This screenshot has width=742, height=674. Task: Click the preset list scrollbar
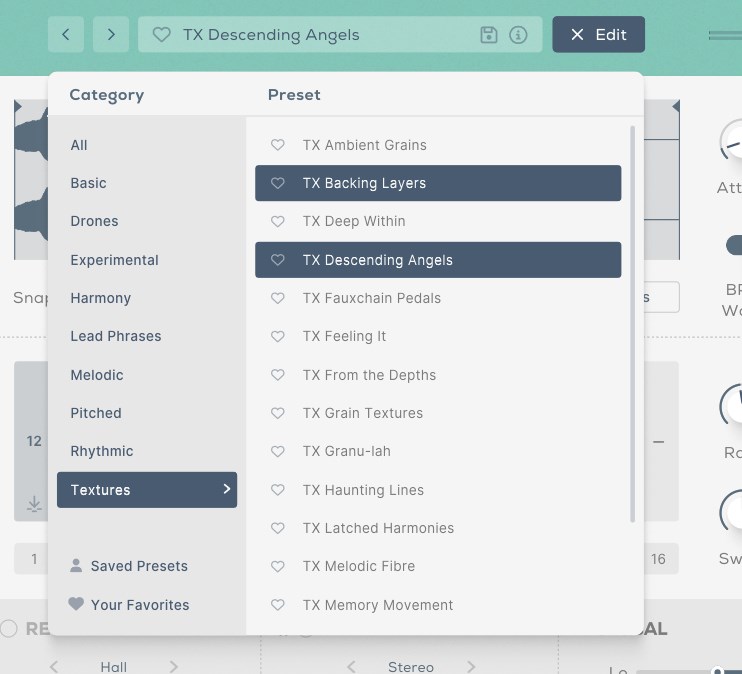[x=632, y=320]
